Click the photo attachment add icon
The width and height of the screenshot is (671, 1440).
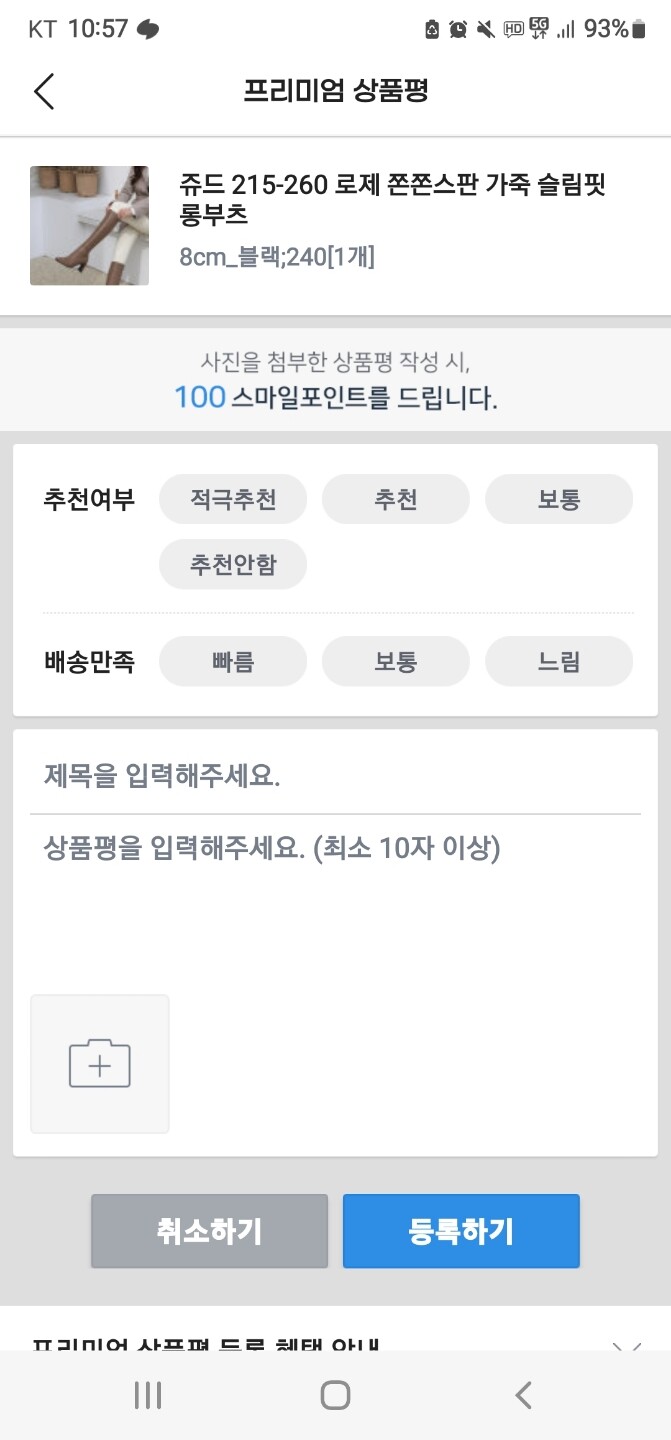pos(99,1063)
